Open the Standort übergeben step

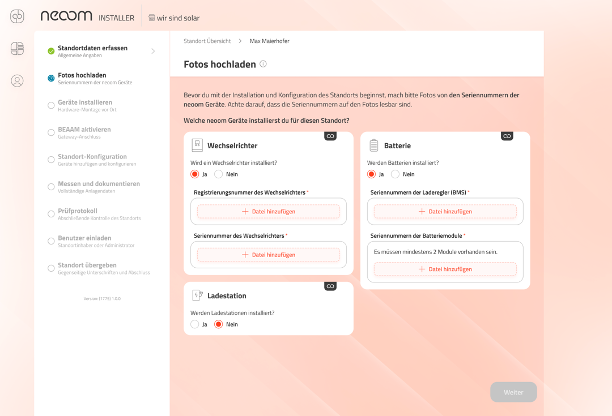[101, 268]
